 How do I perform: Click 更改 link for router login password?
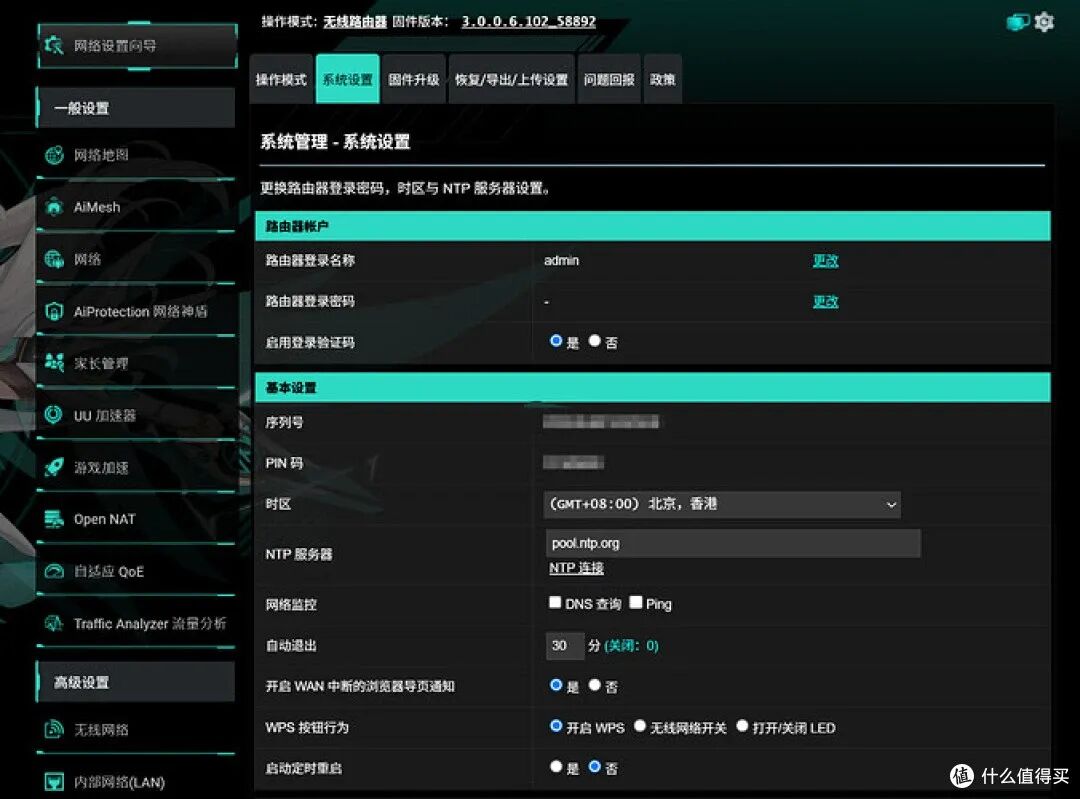tap(825, 301)
